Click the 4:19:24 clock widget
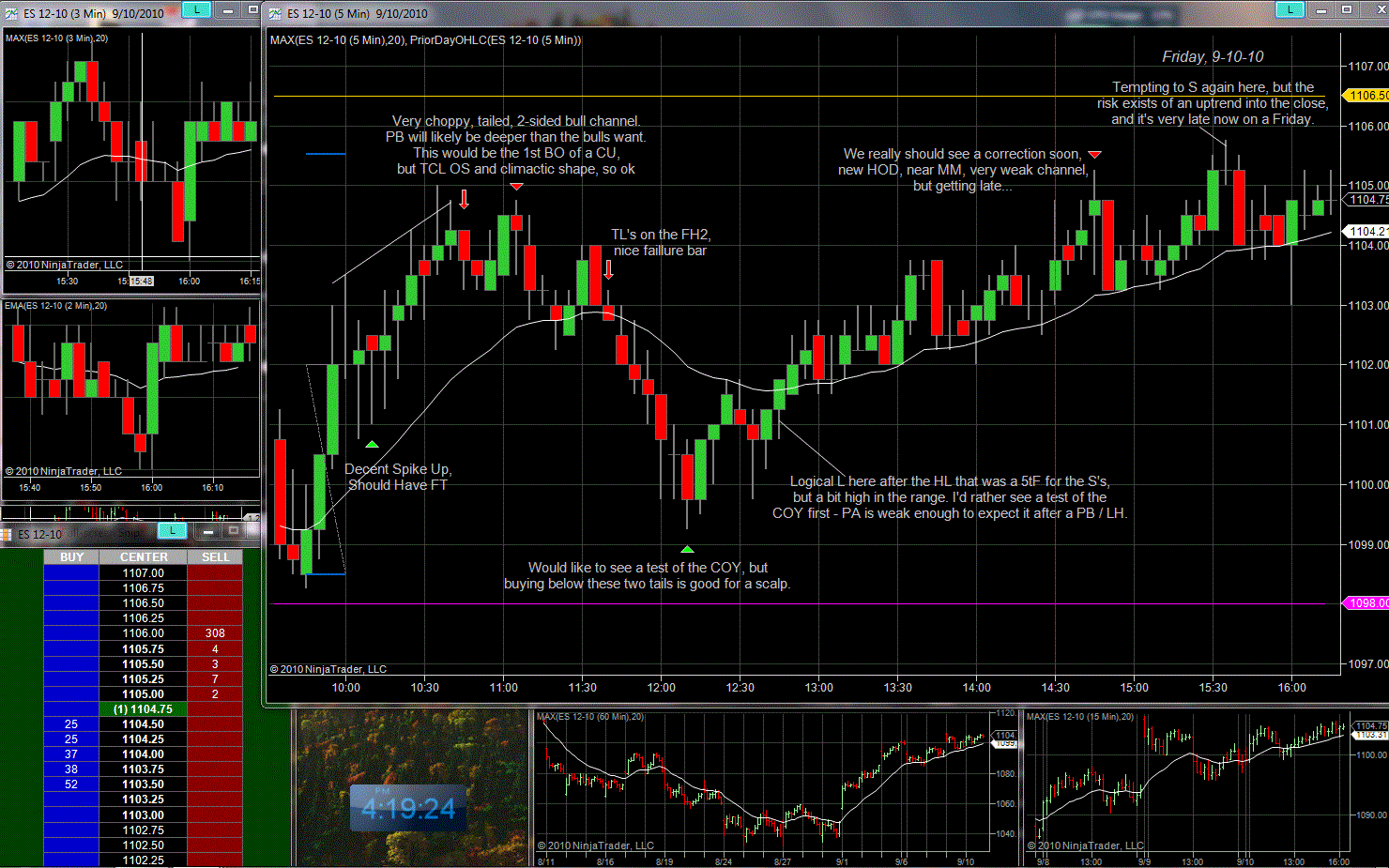The width and height of the screenshot is (1389, 868). (408, 809)
